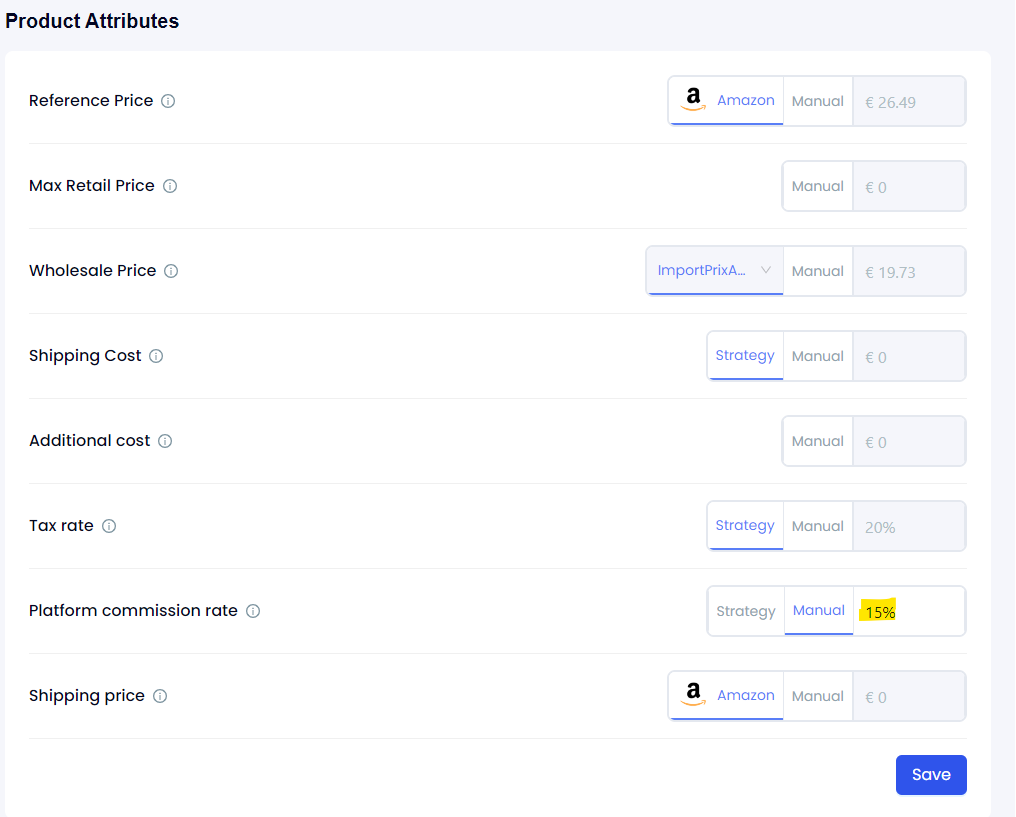This screenshot has height=817, width=1016.
Task: Select Amazon source for Reference Price
Action: 727,101
